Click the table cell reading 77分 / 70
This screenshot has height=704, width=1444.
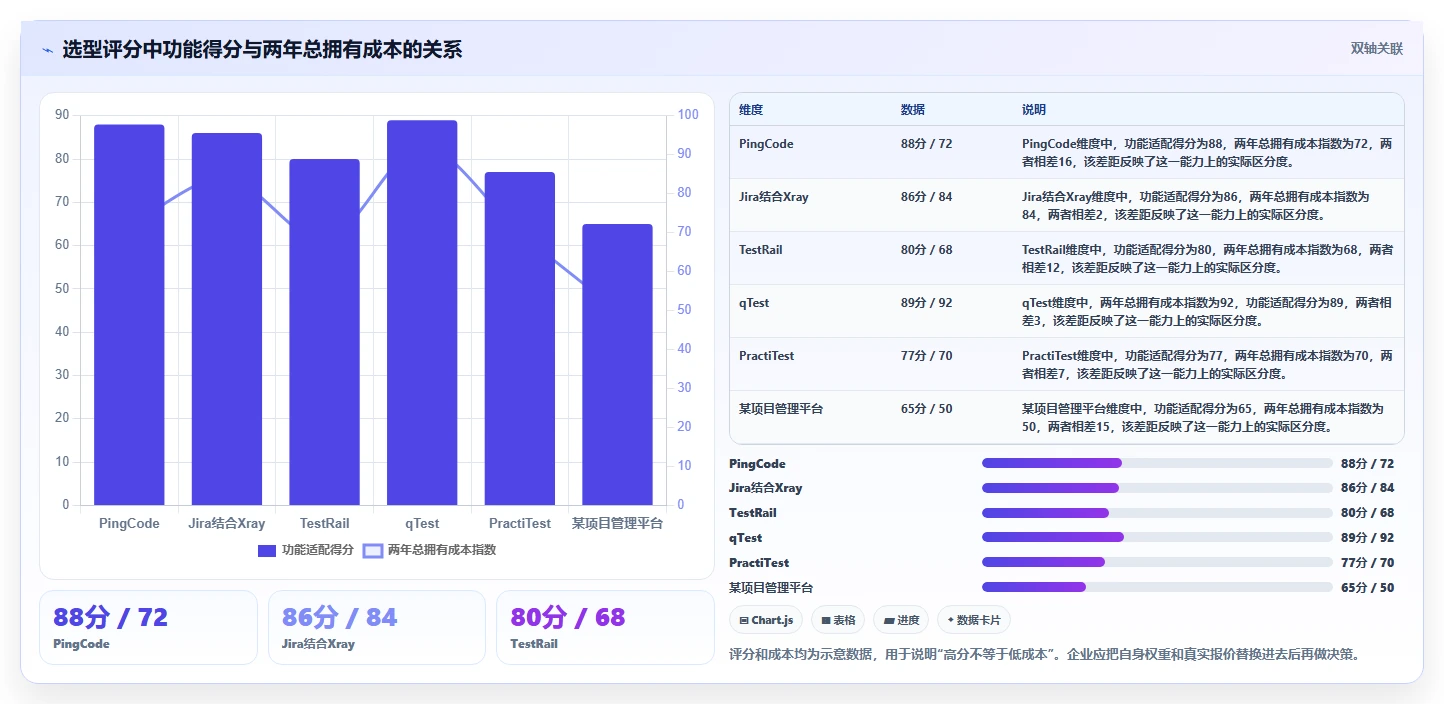pyautogui.click(x=926, y=356)
